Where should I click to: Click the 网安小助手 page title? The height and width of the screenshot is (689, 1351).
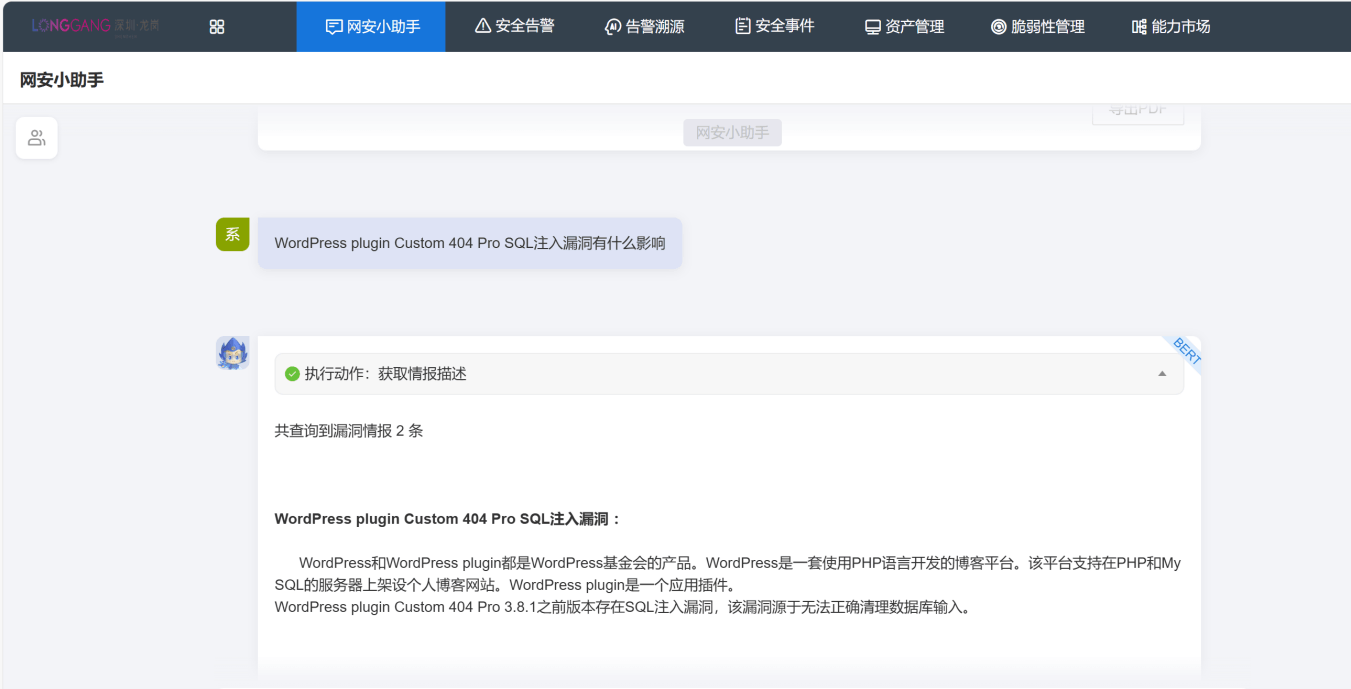point(62,80)
